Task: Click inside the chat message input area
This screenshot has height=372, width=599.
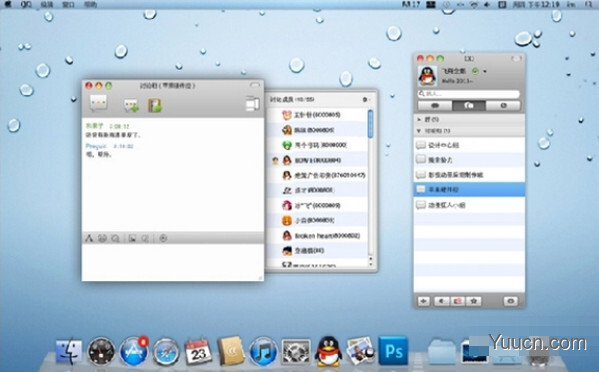Action: coord(173,262)
